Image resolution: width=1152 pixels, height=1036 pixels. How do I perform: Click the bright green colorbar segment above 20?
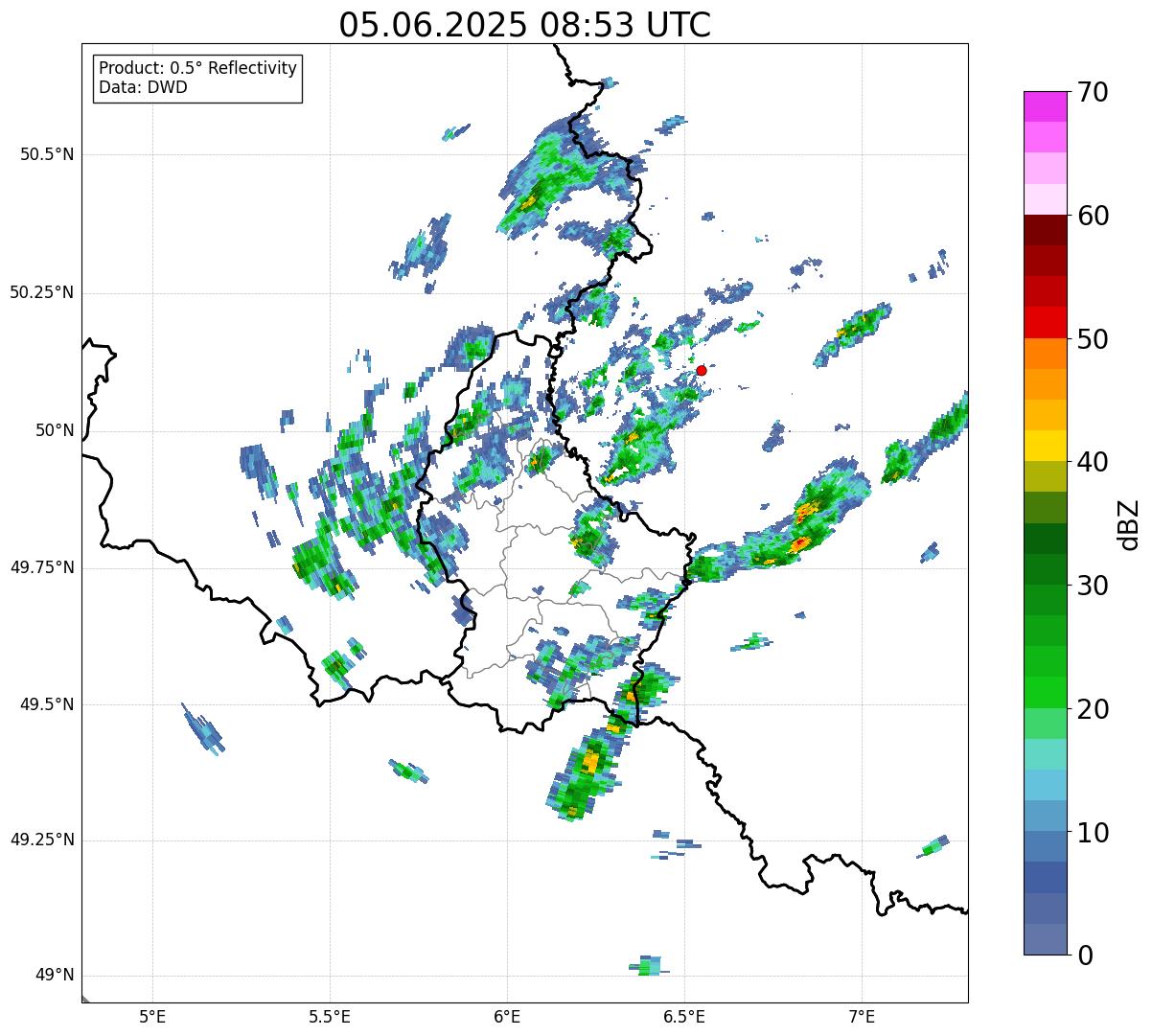pyautogui.click(x=1046, y=693)
